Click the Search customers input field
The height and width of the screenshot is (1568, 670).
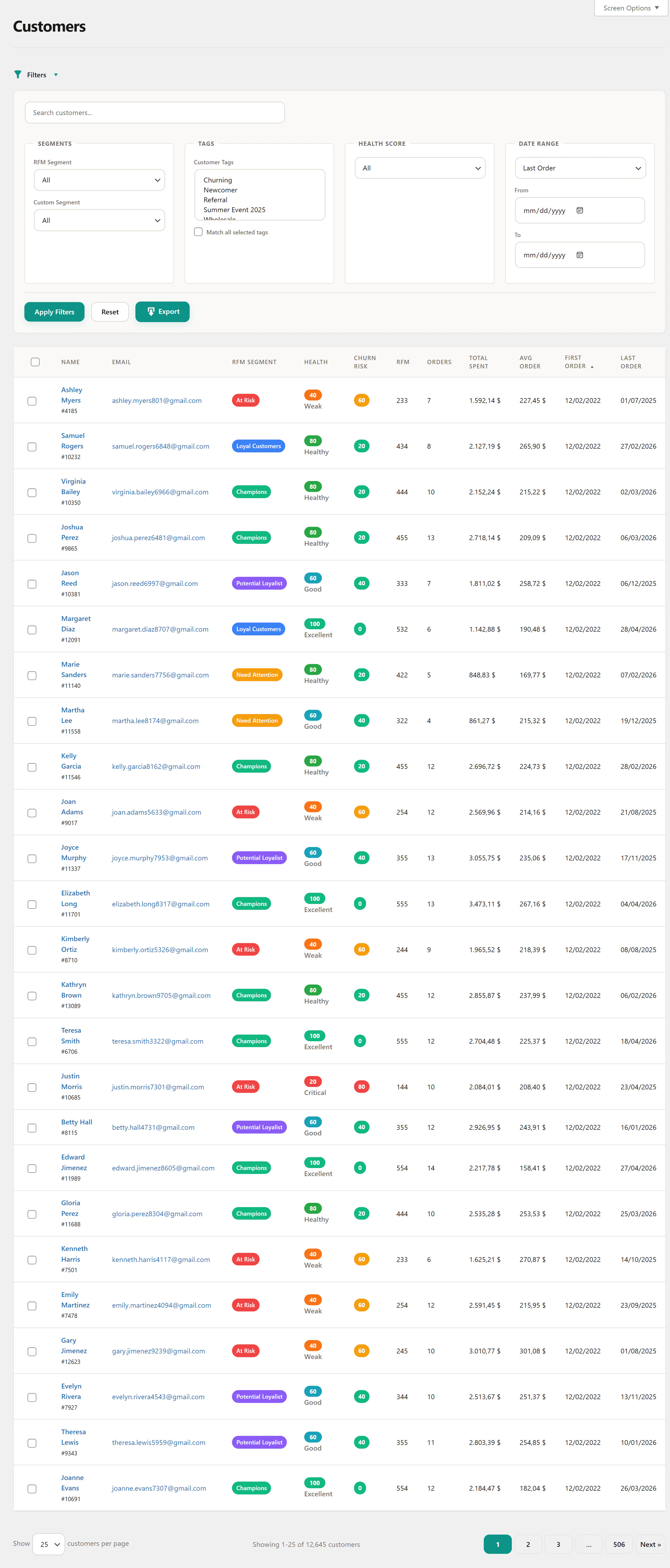(155, 113)
